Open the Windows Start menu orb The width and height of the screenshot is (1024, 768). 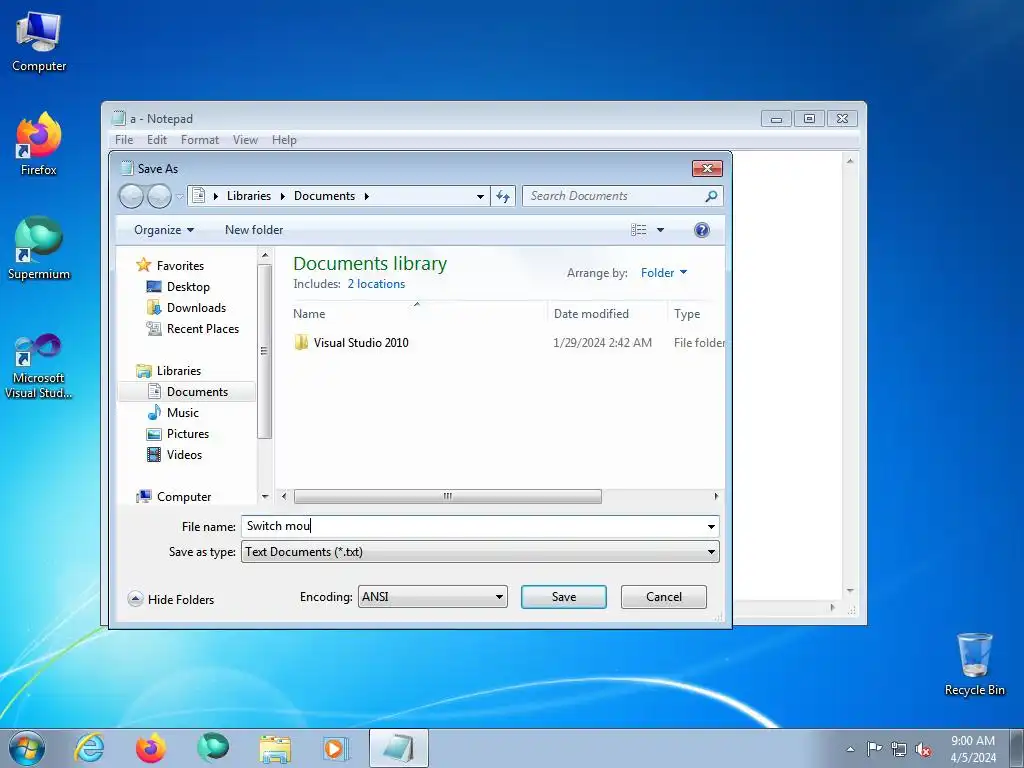click(27, 748)
